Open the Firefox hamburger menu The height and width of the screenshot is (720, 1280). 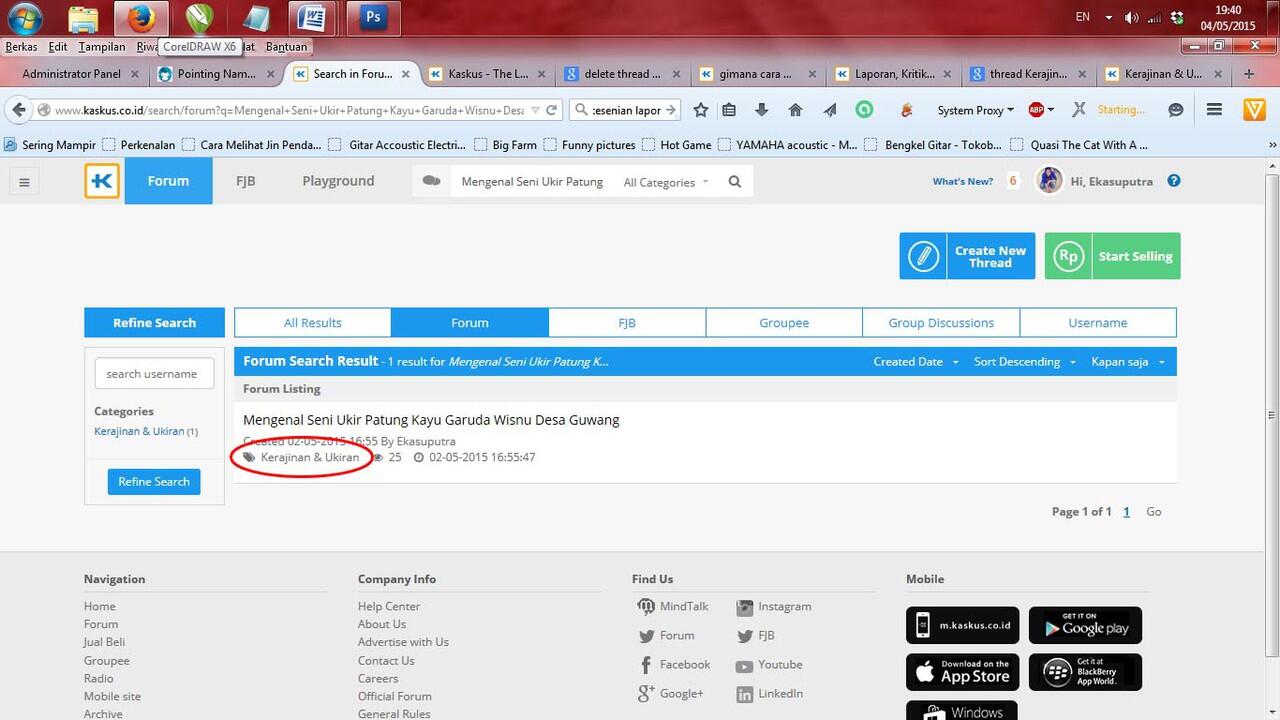[1215, 110]
